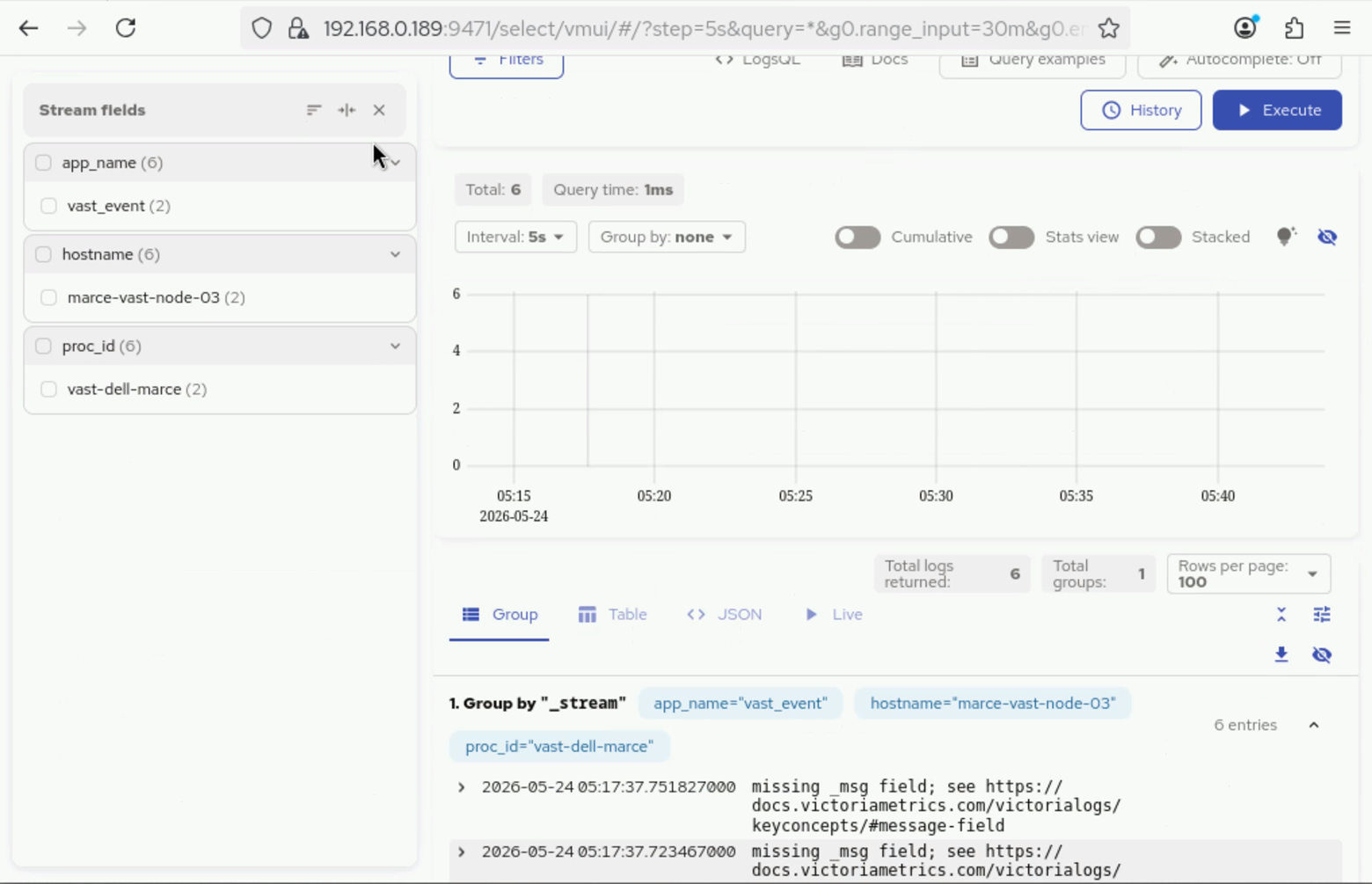
Task: Open the Rows per page dropdown
Action: tap(1249, 574)
